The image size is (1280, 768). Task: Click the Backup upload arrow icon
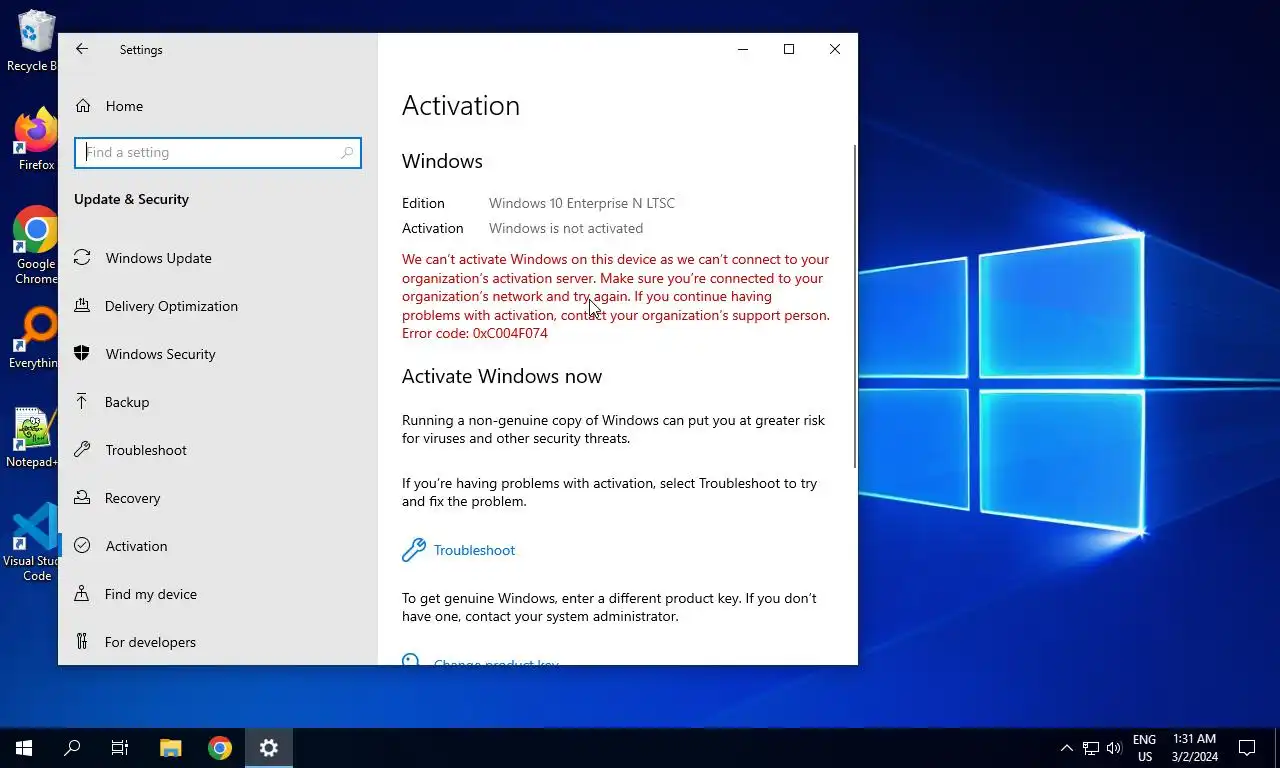click(83, 402)
